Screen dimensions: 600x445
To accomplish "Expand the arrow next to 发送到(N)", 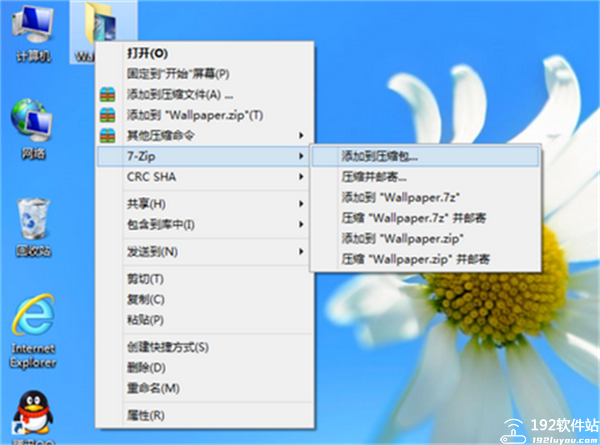I will click(x=302, y=252).
